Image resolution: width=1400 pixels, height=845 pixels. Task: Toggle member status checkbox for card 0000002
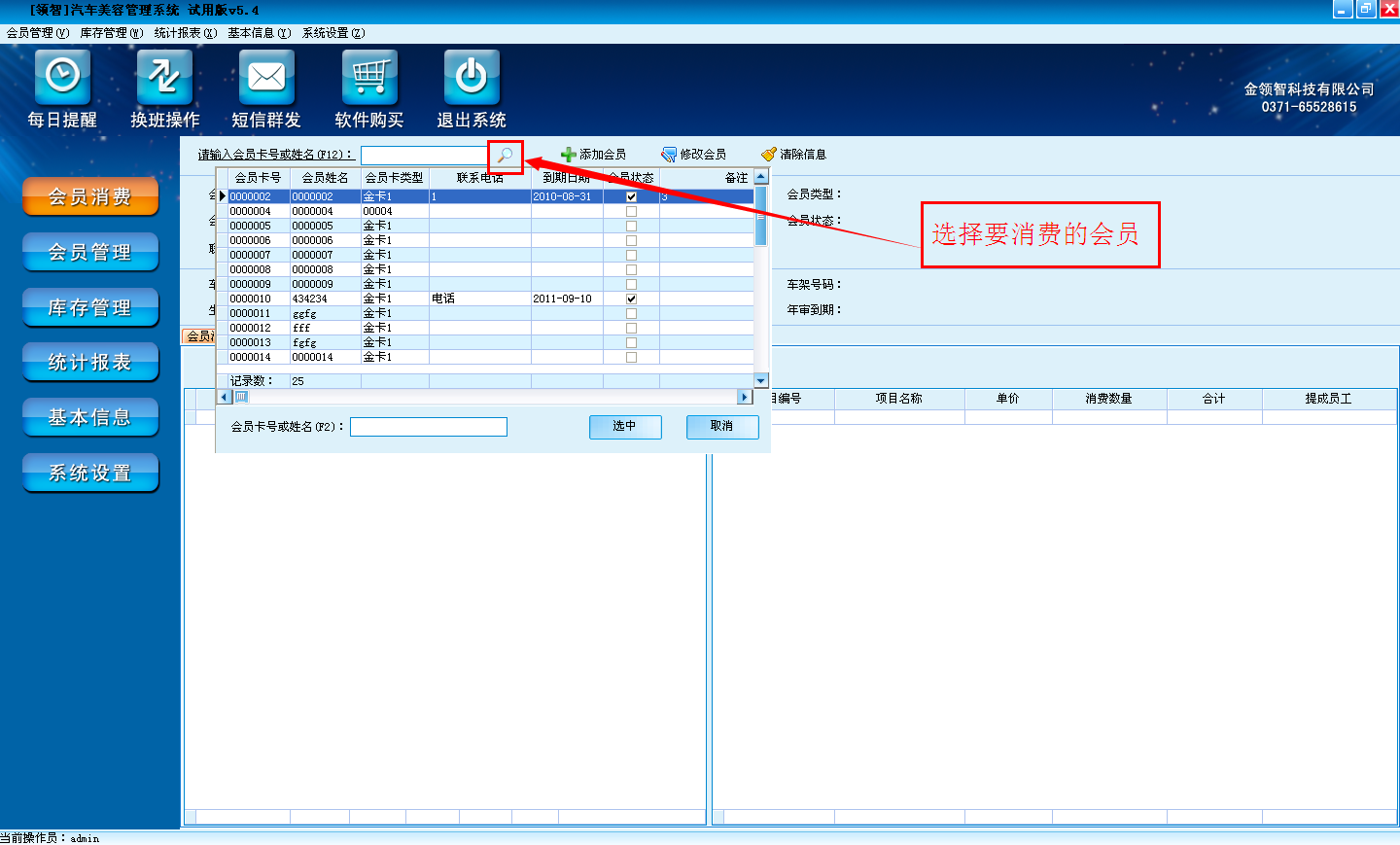[x=631, y=196]
